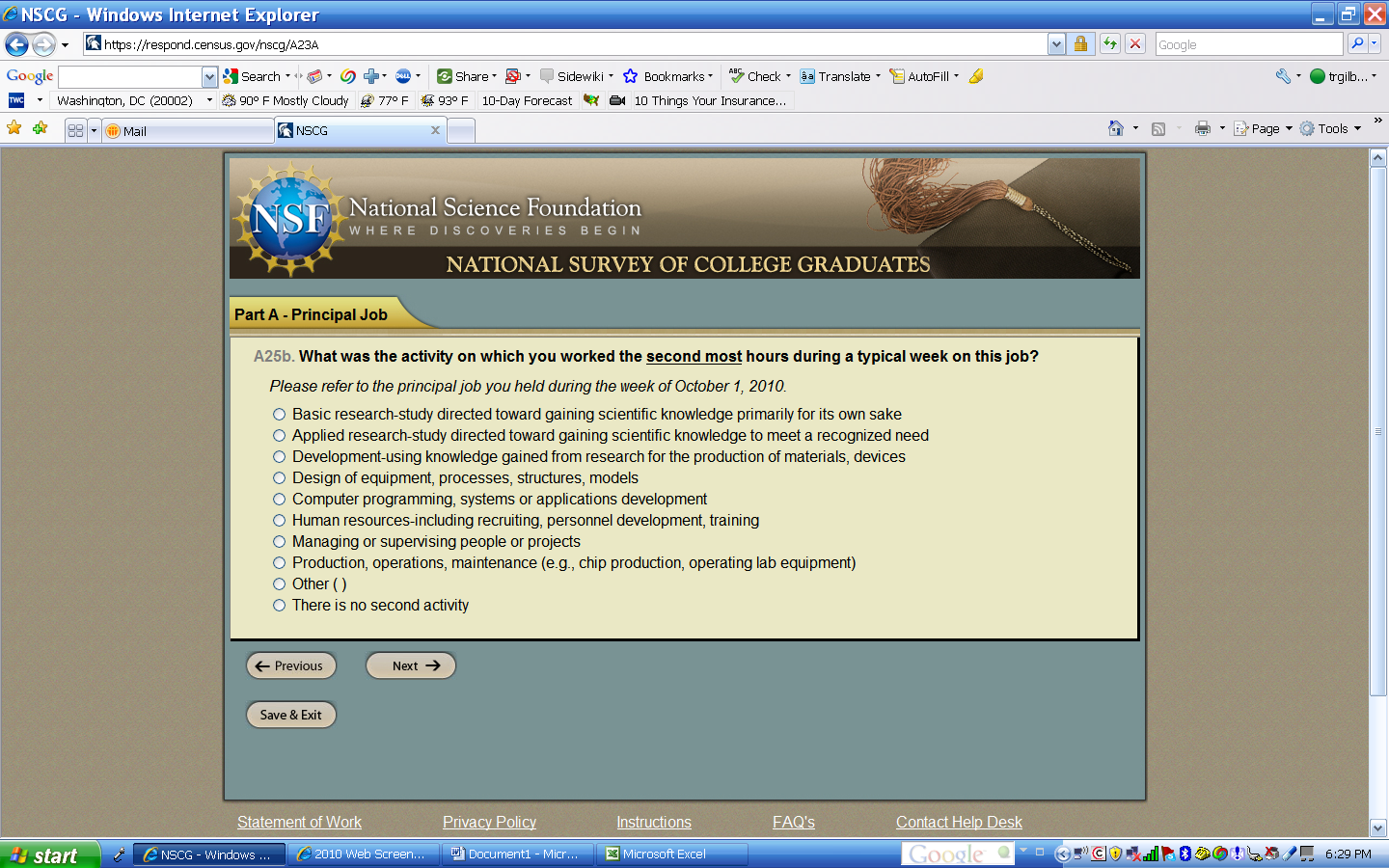Open a new blank tab

(x=462, y=131)
